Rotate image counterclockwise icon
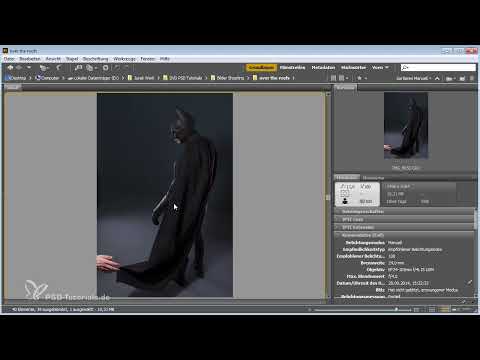Image resolution: width=480 pixels, height=360 pixels. tap(117, 68)
